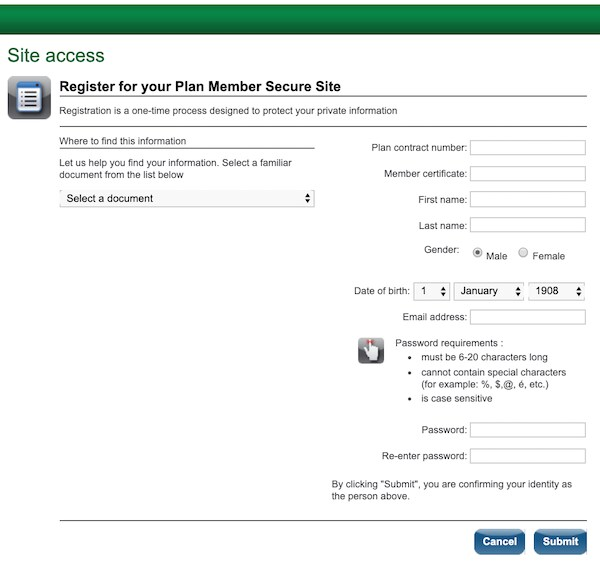The width and height of the screenshot is (600, 570).
Task: Click the must be 6-20 characters long text
Action: tap(484, 357)
